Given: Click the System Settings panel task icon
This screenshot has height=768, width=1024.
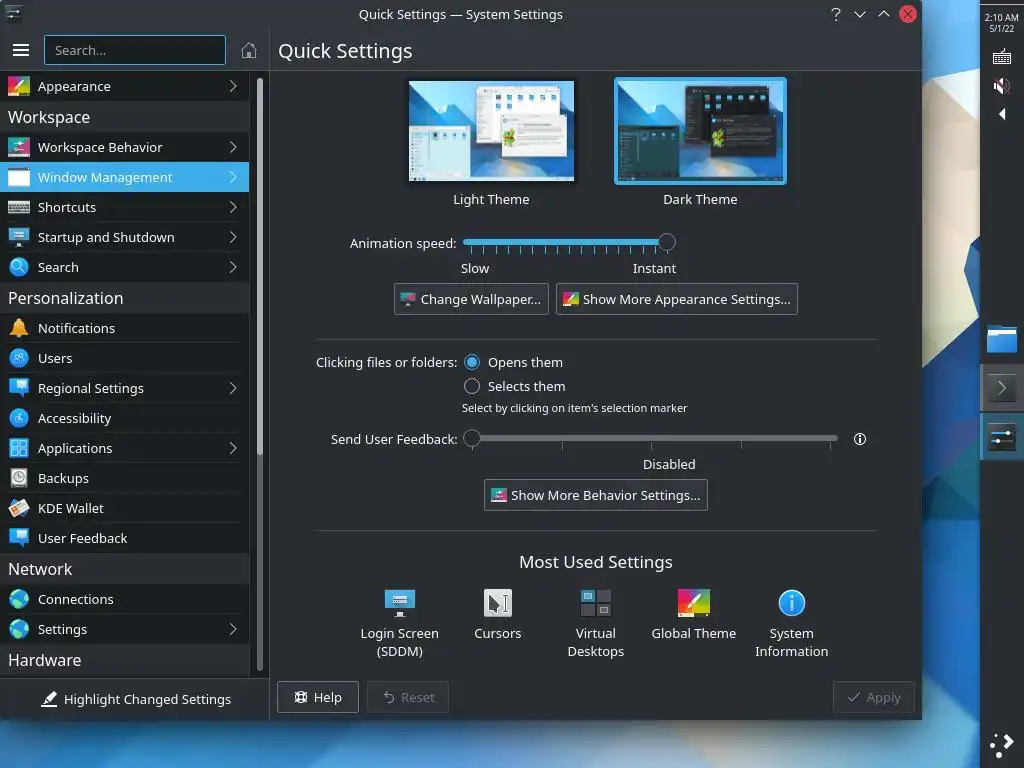Looking at the screenshot, I should pos(1001,437).
